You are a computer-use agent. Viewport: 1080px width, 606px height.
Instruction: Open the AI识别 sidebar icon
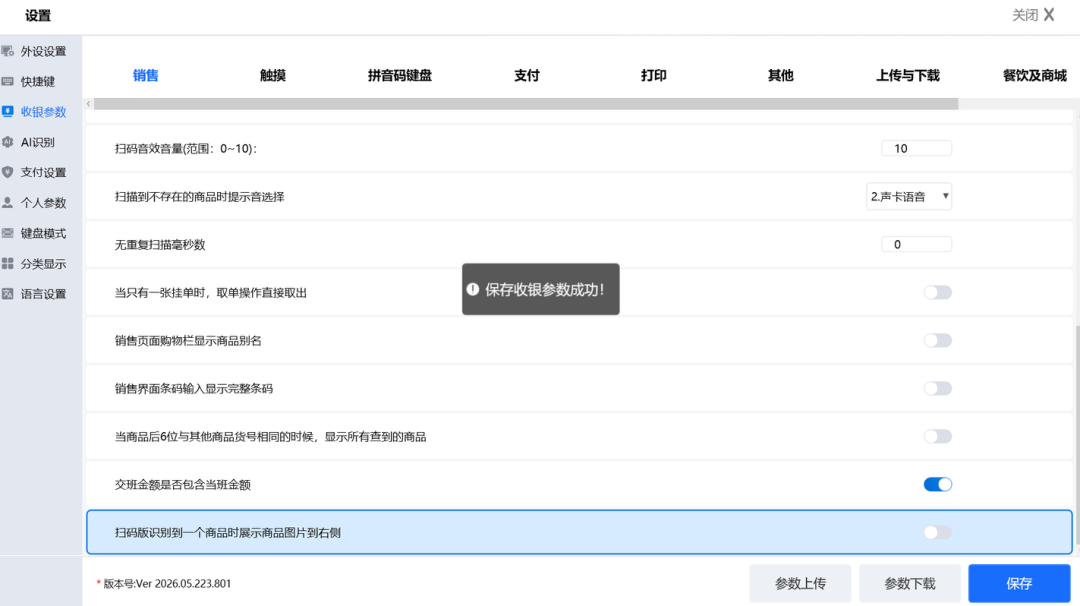tap(8, 142)
